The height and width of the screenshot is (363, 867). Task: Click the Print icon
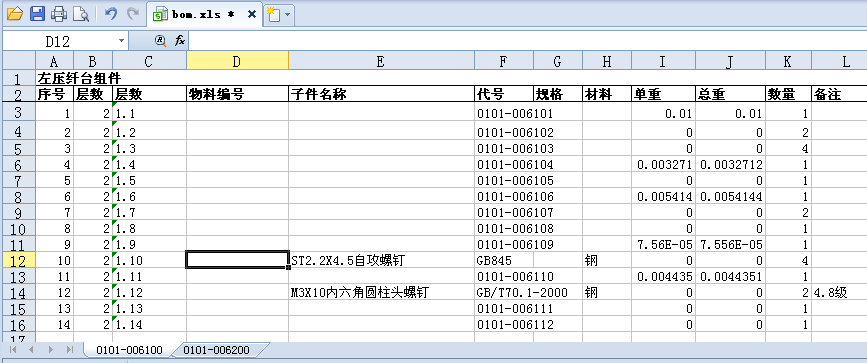click(x=59, y=14)
